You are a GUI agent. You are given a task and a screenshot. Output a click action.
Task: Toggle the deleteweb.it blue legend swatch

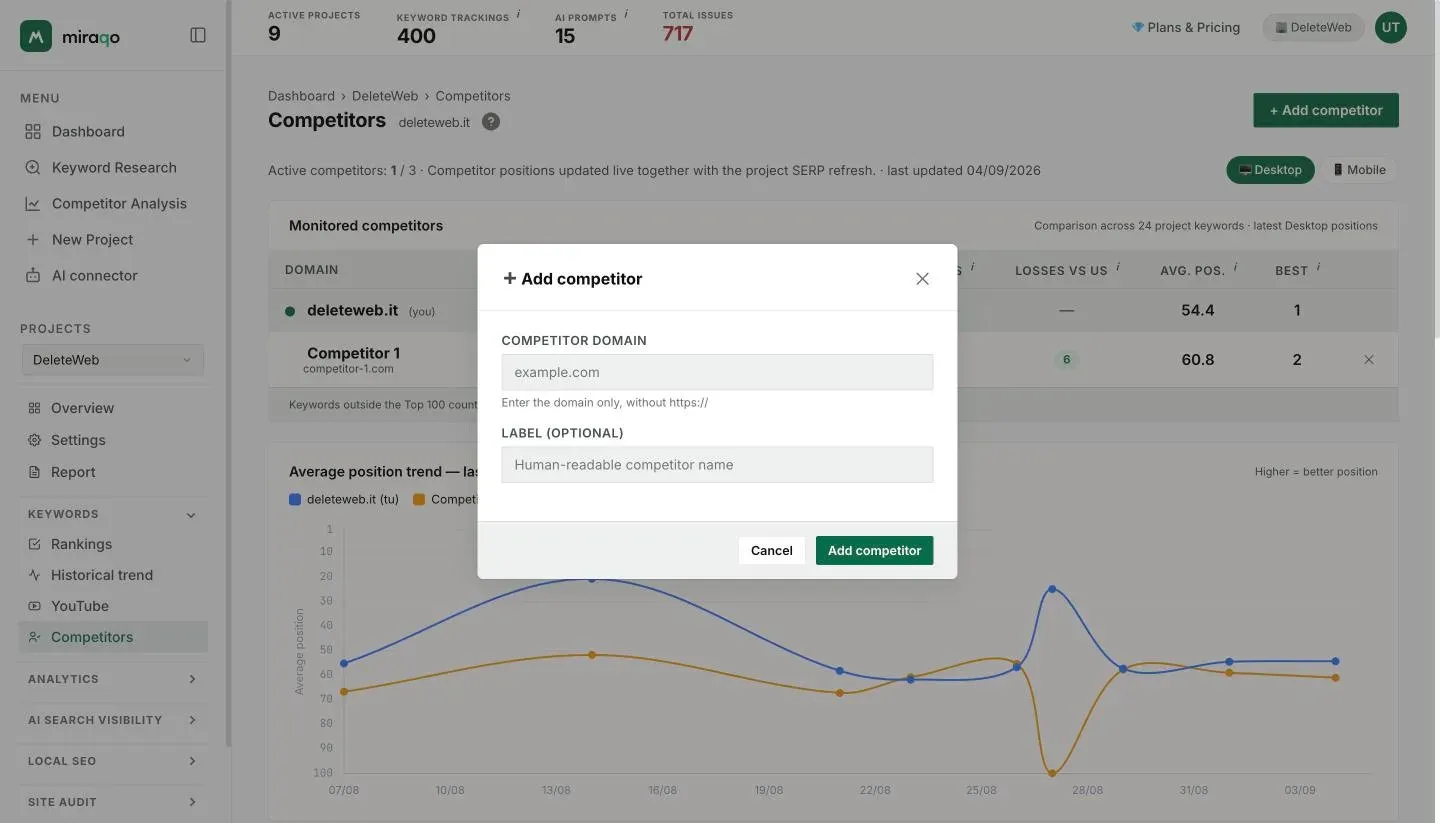click(295, 499)
